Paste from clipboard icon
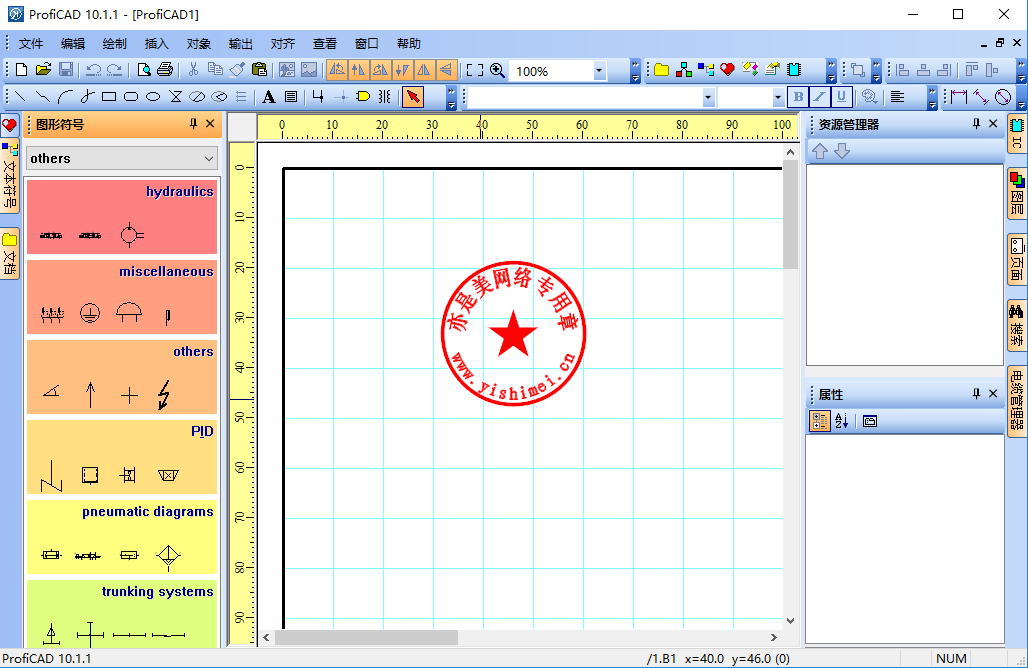 (x=260, y=70)
